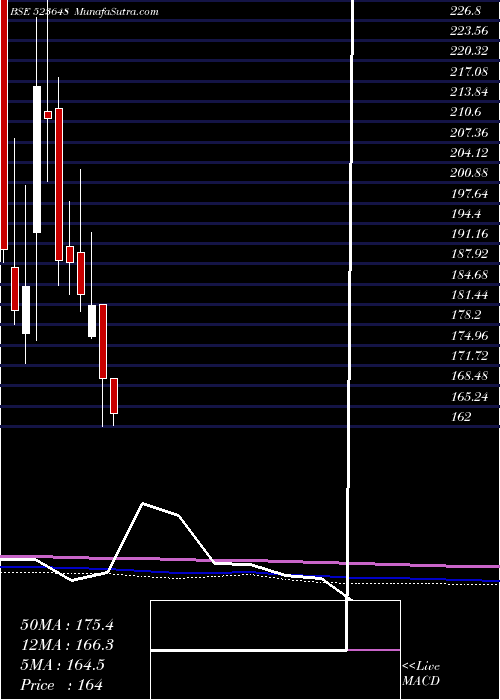This screenshot has height=700, width=500.
Task: Click the 5MA : 164.5 readout
Action: [x=63, y=665]
